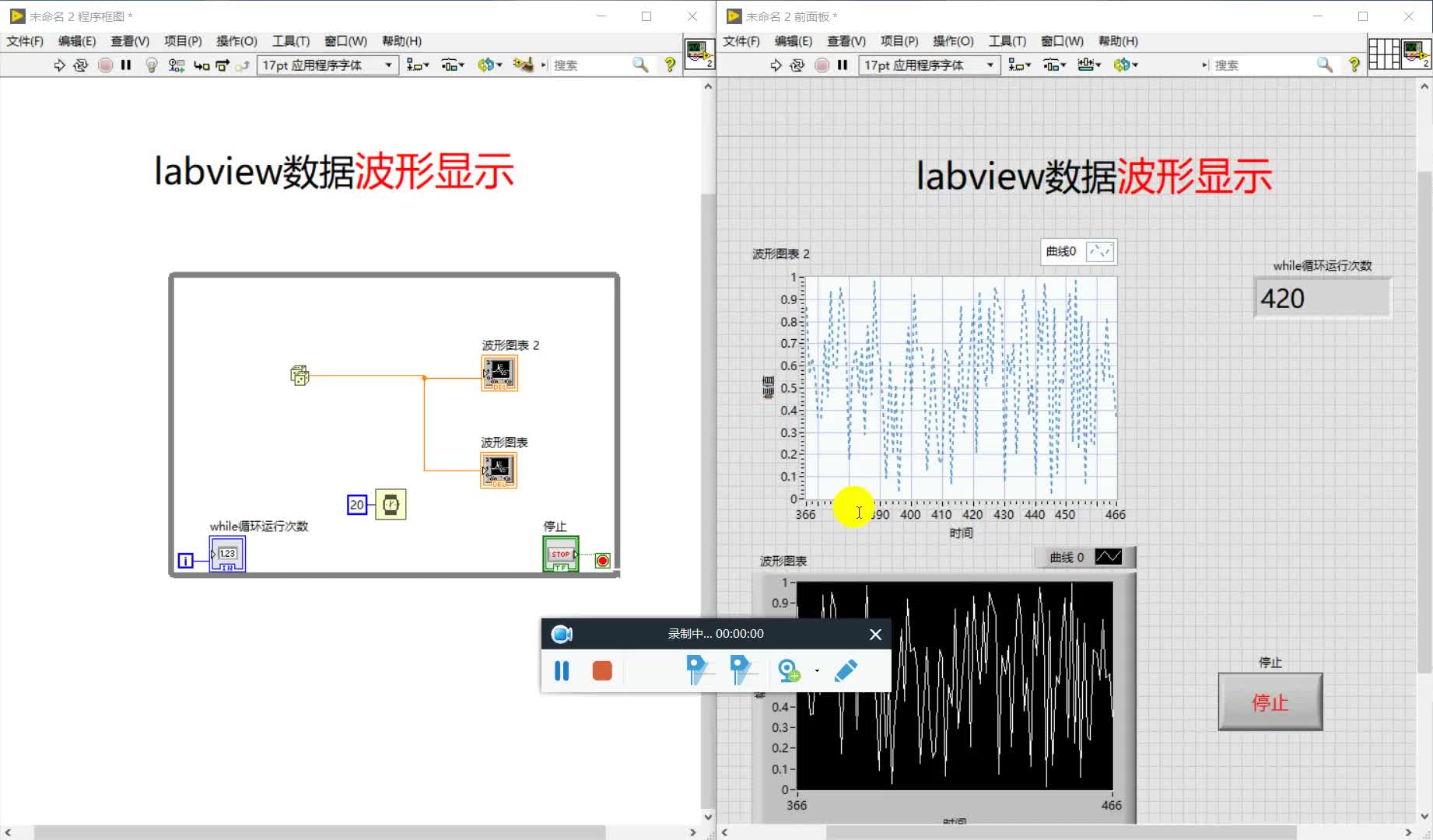1433x840 pixels.
Task: Open 编辑(E) menu in block diagram window
Action: pos(77,41)
